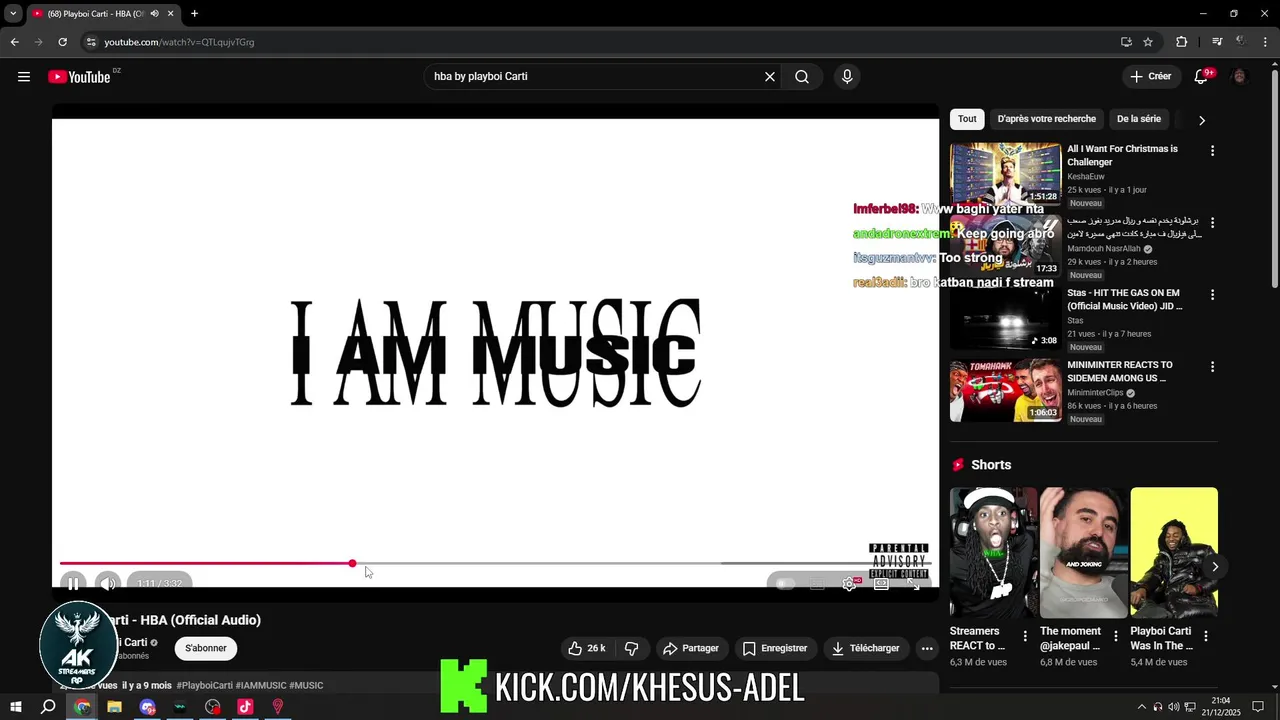
Task: Open player settings gear
Action: 849,584
